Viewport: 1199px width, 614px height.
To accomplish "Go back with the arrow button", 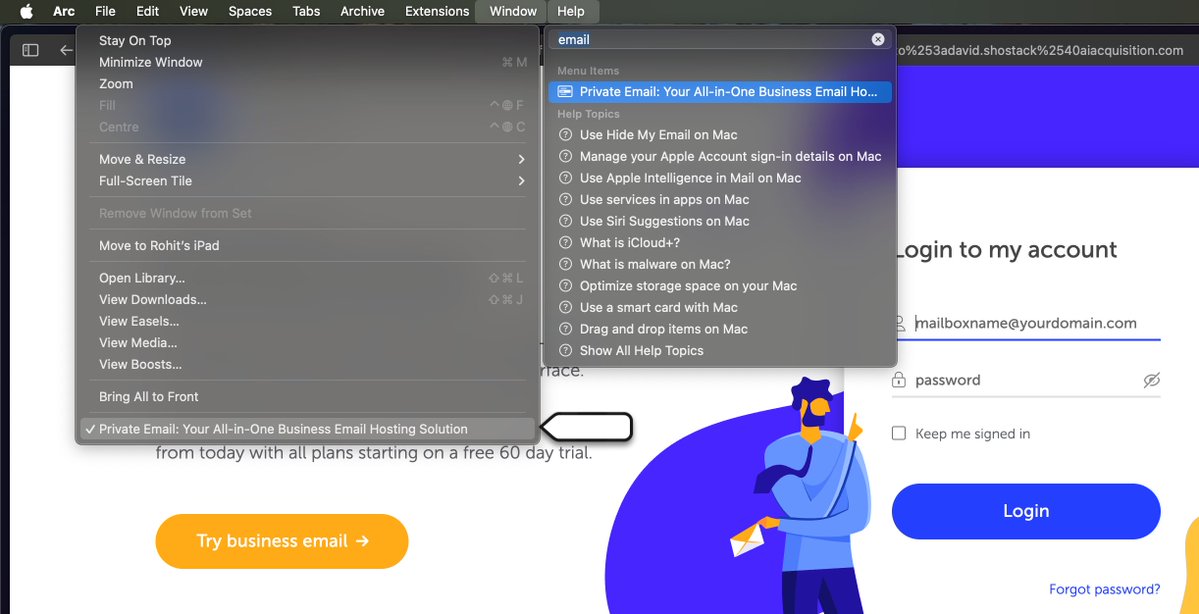I will pos(67,50).
